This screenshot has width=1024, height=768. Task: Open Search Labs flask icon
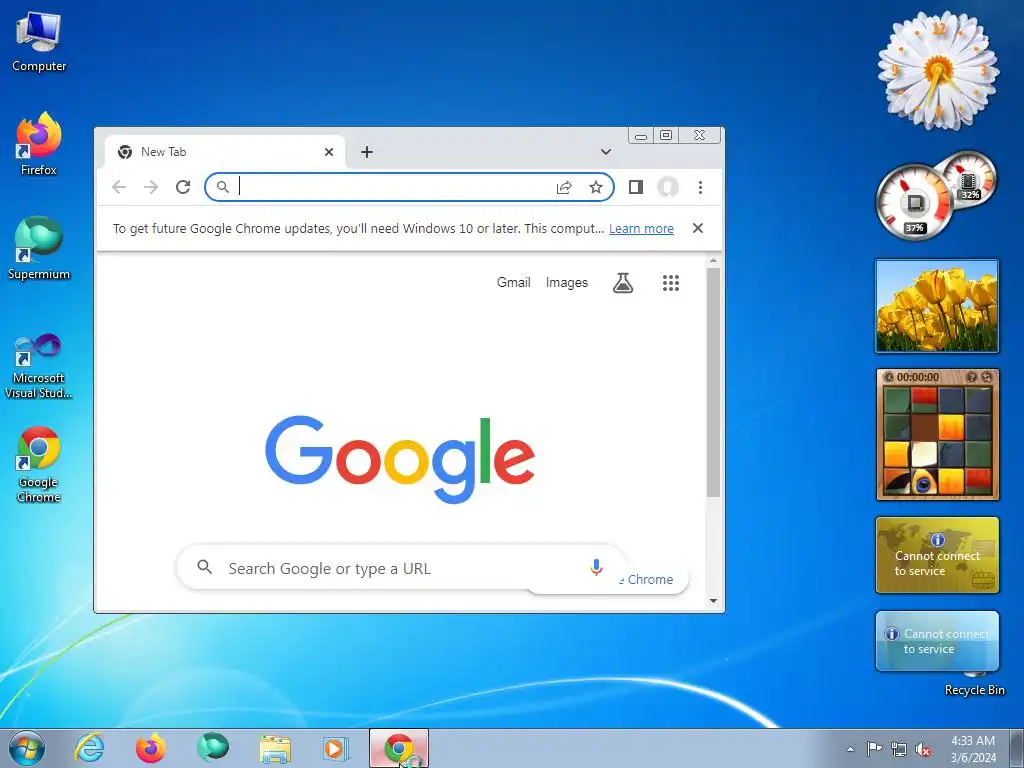[x=622, y=282]
